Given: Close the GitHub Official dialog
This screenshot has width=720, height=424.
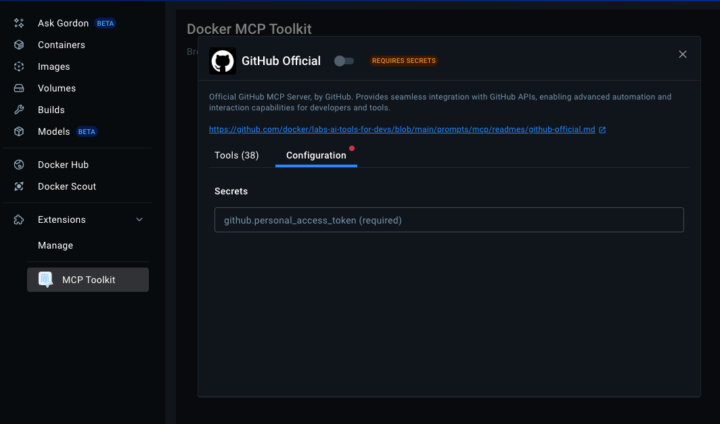Looking at the screenshot, I should pos(682,54).
